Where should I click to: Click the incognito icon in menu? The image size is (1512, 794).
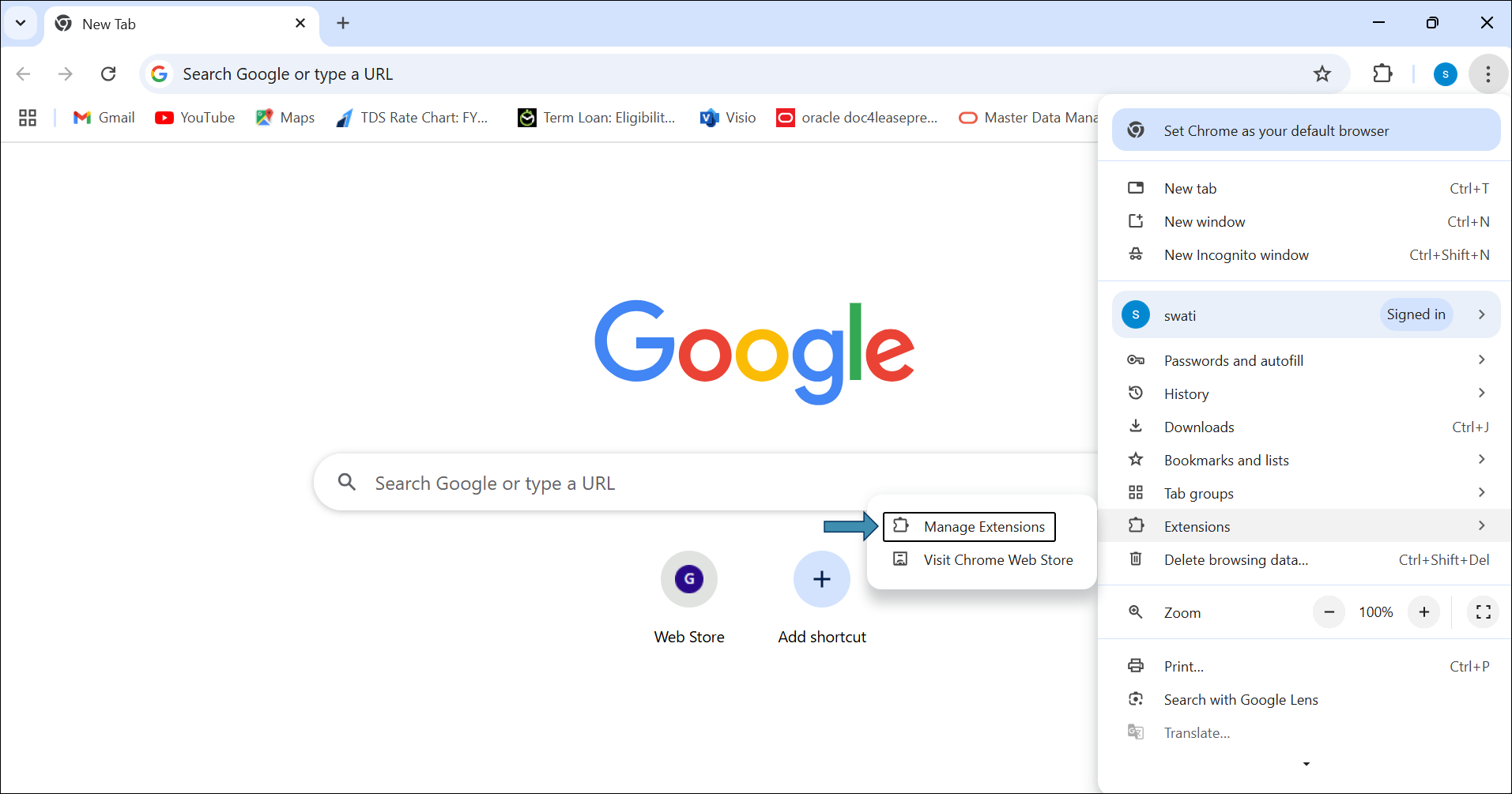(1136, 254)
